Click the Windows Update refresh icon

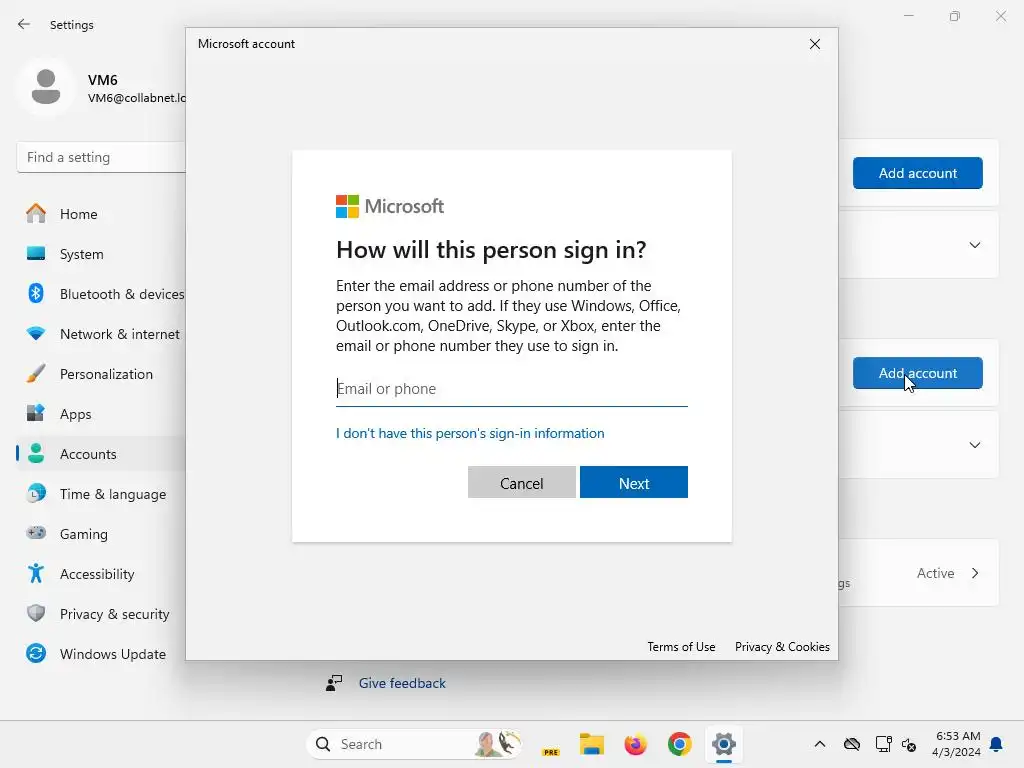(x=36, y=653)
